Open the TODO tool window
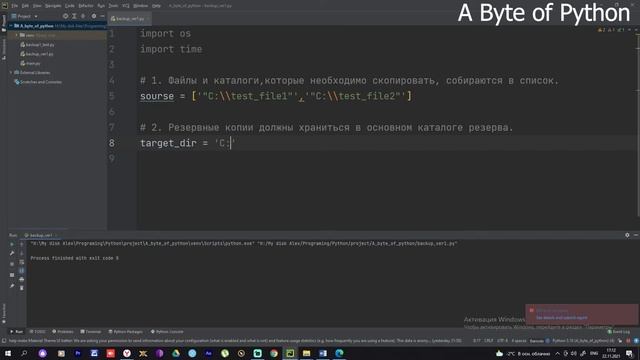The height and width of the screenshot is (360, 640). pos(38,332)
